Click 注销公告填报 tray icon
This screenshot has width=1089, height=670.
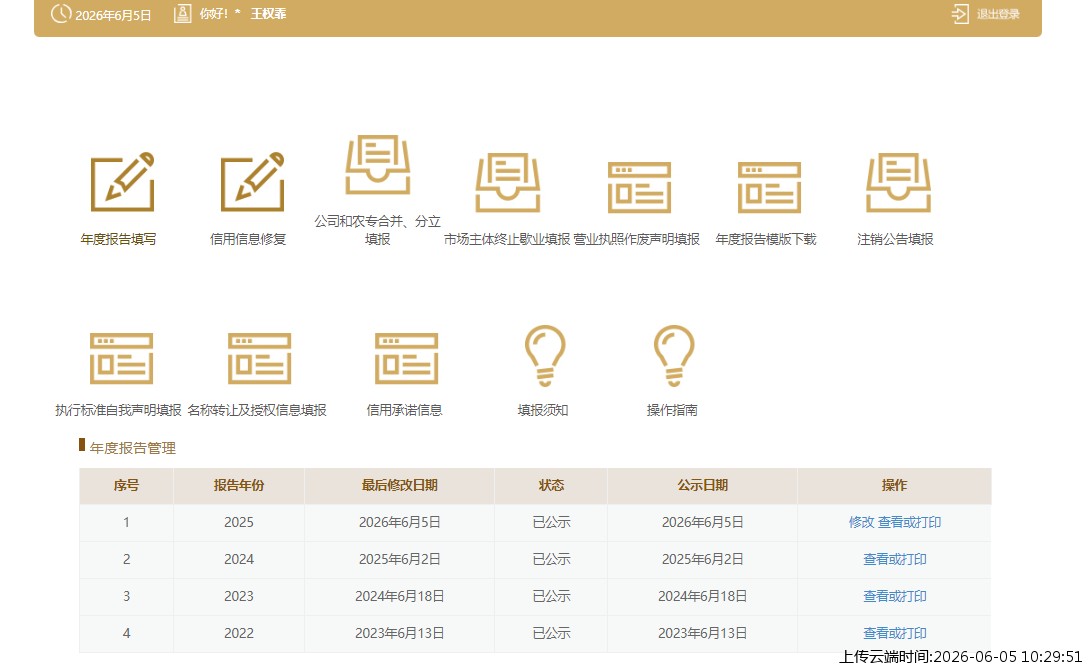898,183
